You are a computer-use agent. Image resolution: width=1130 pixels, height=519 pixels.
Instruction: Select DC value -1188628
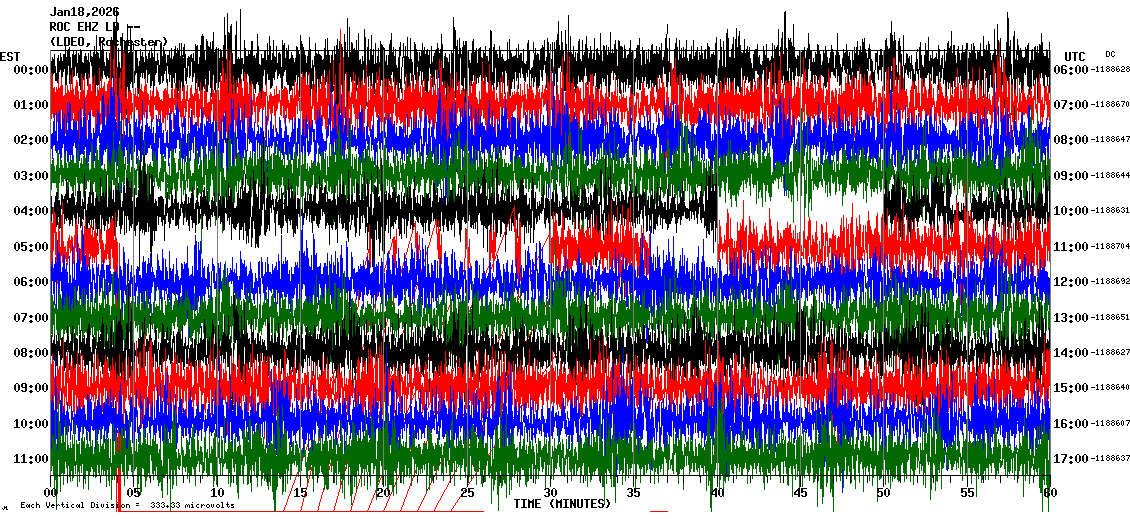click(1110, 69)
